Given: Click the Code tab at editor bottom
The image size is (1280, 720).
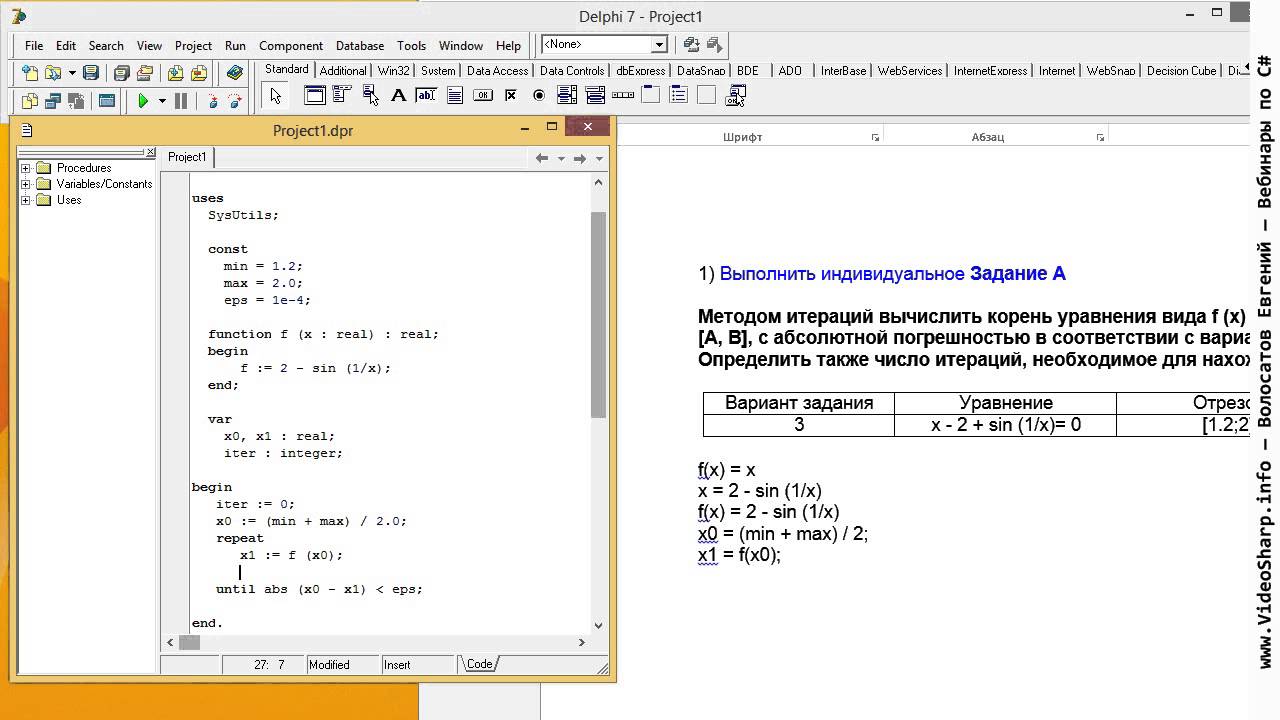Looking at the screenshot, I should [x=479, y=664].
